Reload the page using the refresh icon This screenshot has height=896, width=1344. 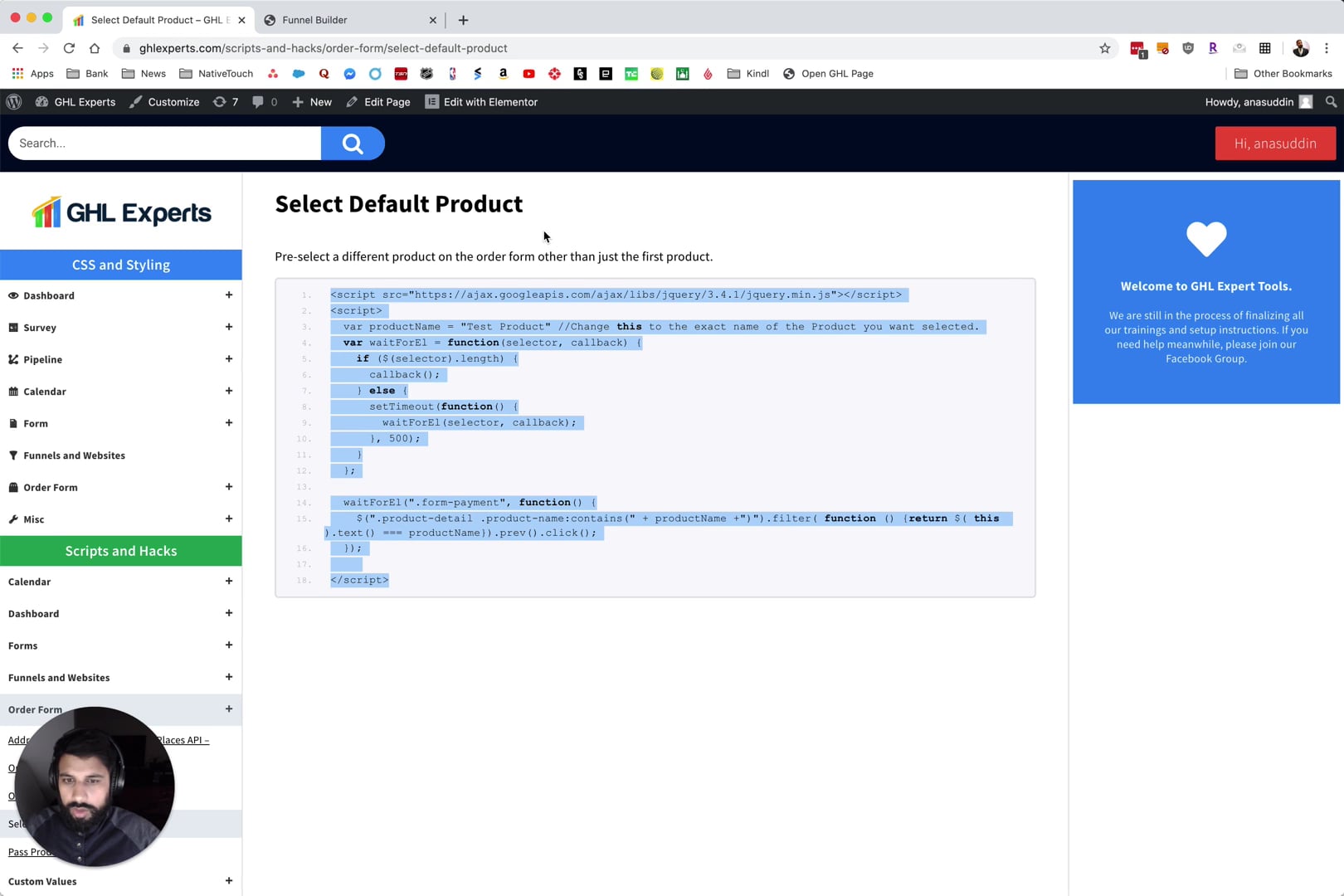click(69, 48)
